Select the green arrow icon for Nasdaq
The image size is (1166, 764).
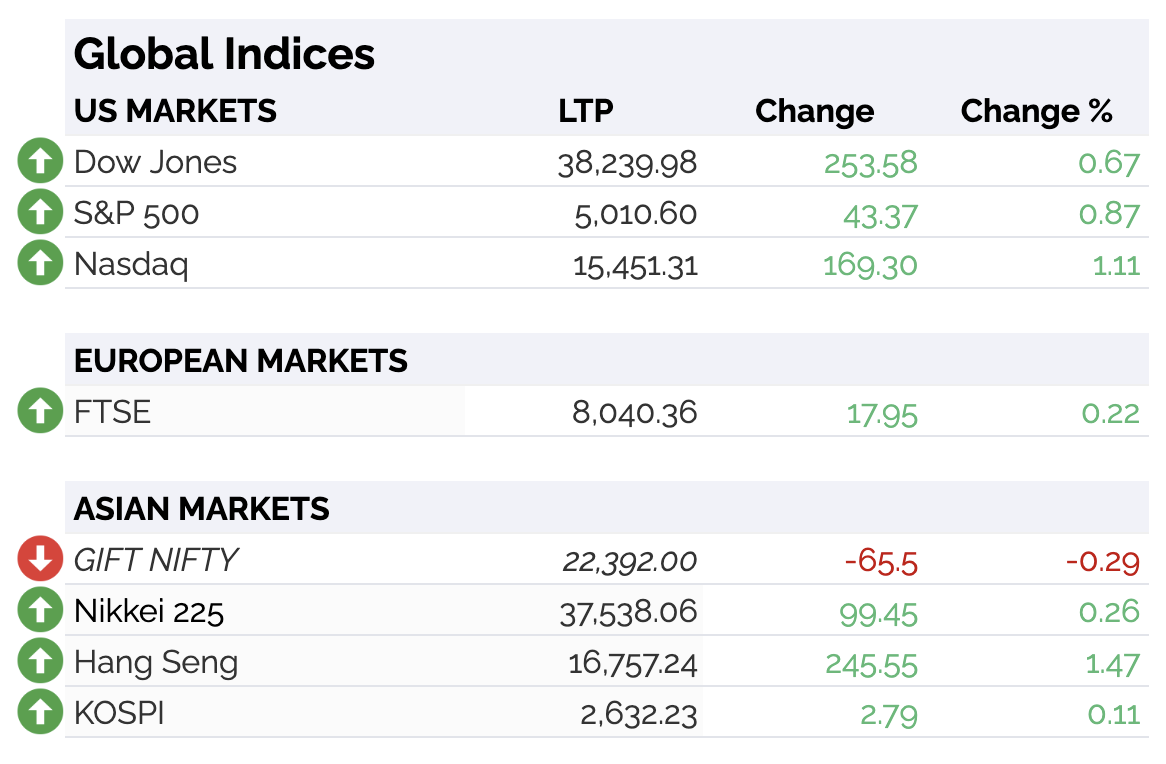[40, 263]
